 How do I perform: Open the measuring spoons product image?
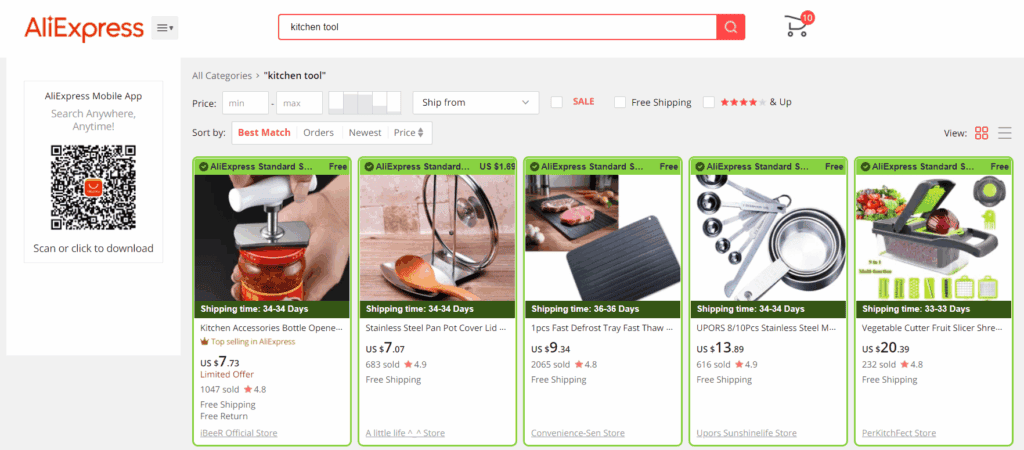coord(768,238)
